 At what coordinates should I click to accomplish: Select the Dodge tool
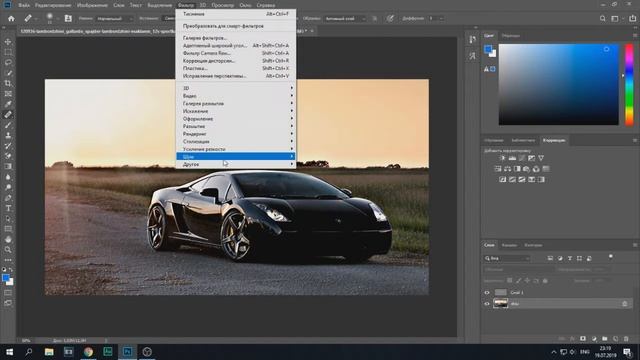(8, 187)
